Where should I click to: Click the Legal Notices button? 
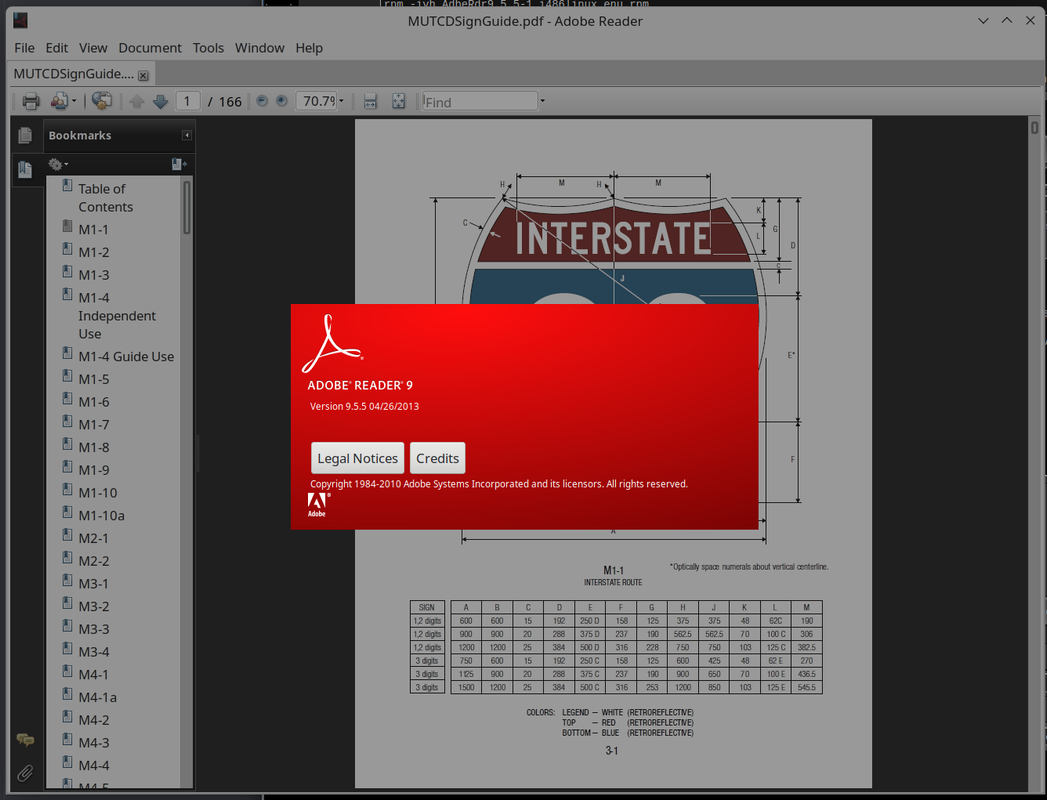[357, 458]
